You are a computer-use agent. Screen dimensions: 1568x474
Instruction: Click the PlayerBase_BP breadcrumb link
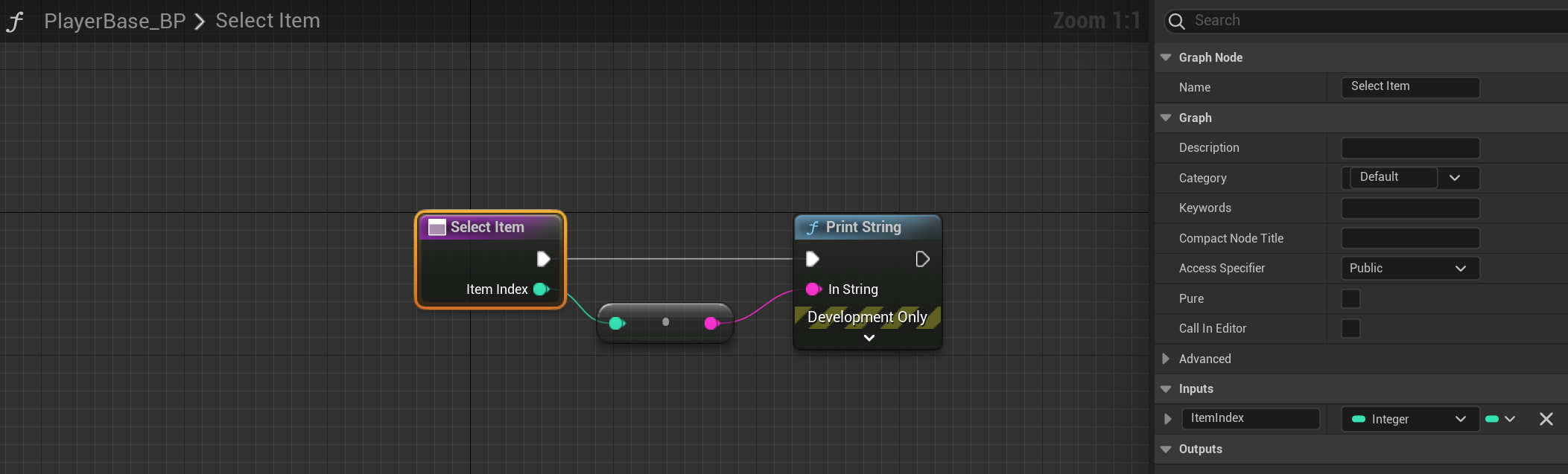(x=115, y=22)
